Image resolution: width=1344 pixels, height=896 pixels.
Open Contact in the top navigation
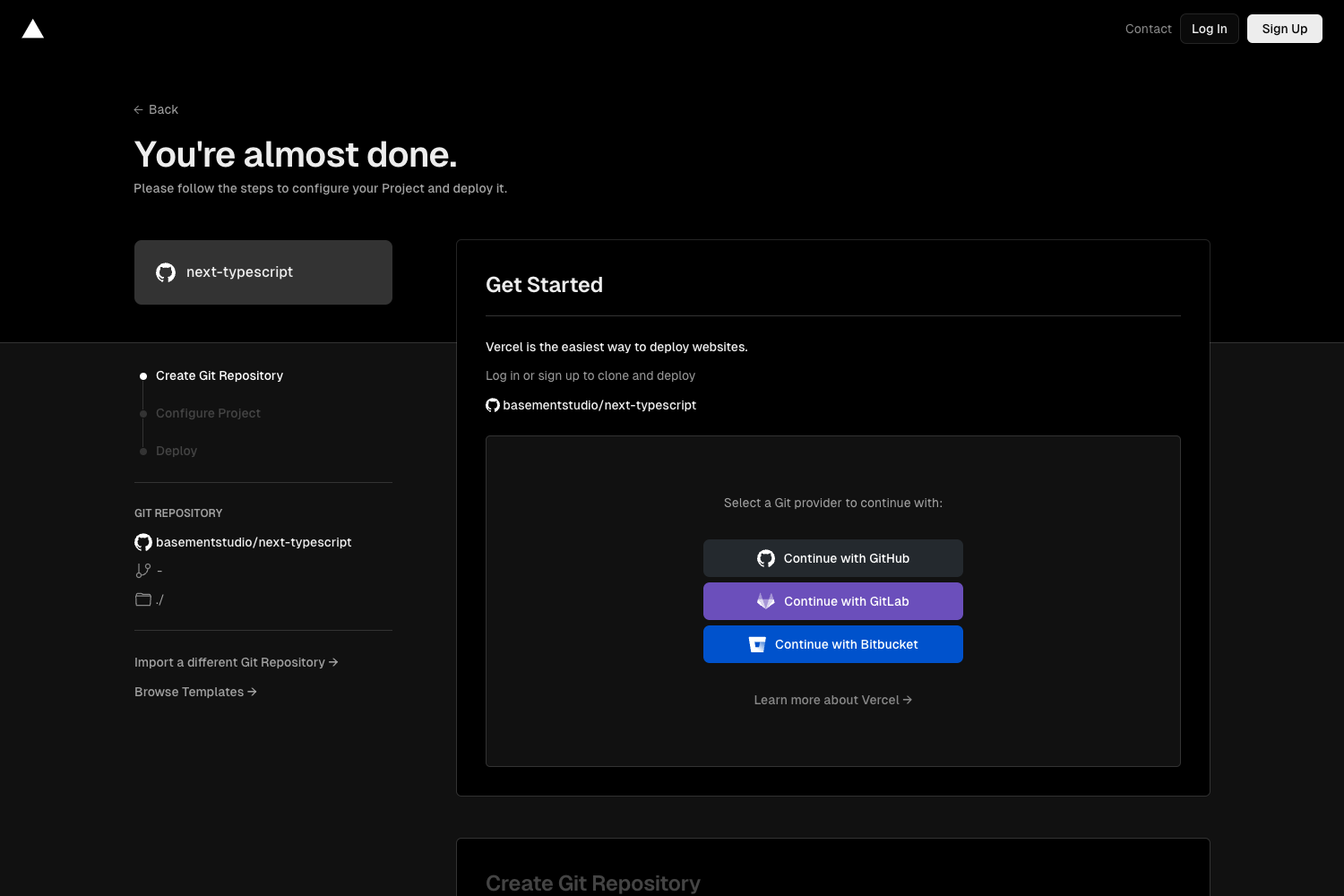(1148, 28)
